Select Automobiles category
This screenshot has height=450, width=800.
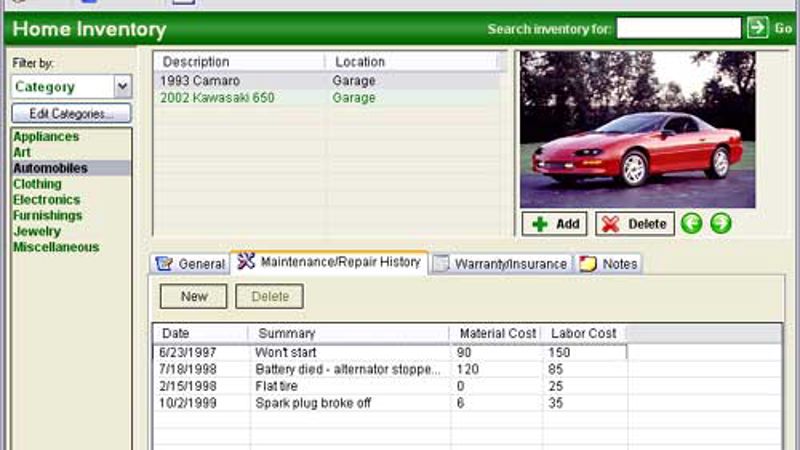(x=71, y=168)
